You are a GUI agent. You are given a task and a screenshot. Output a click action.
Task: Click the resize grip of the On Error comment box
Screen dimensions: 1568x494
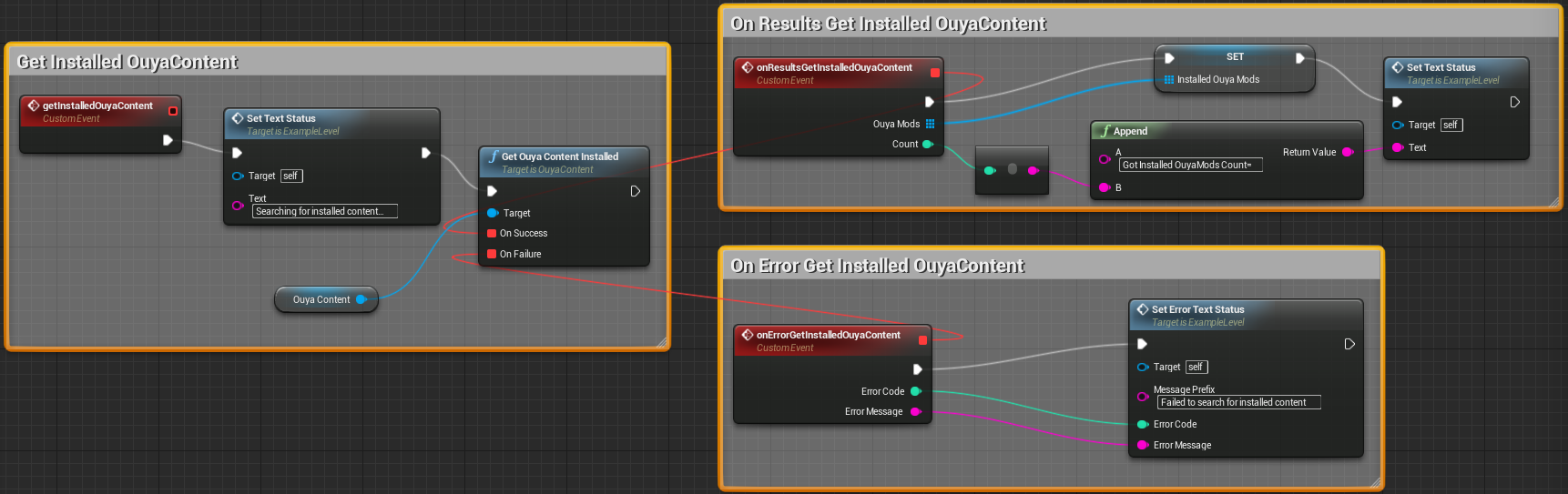[x=1375, y=483]
